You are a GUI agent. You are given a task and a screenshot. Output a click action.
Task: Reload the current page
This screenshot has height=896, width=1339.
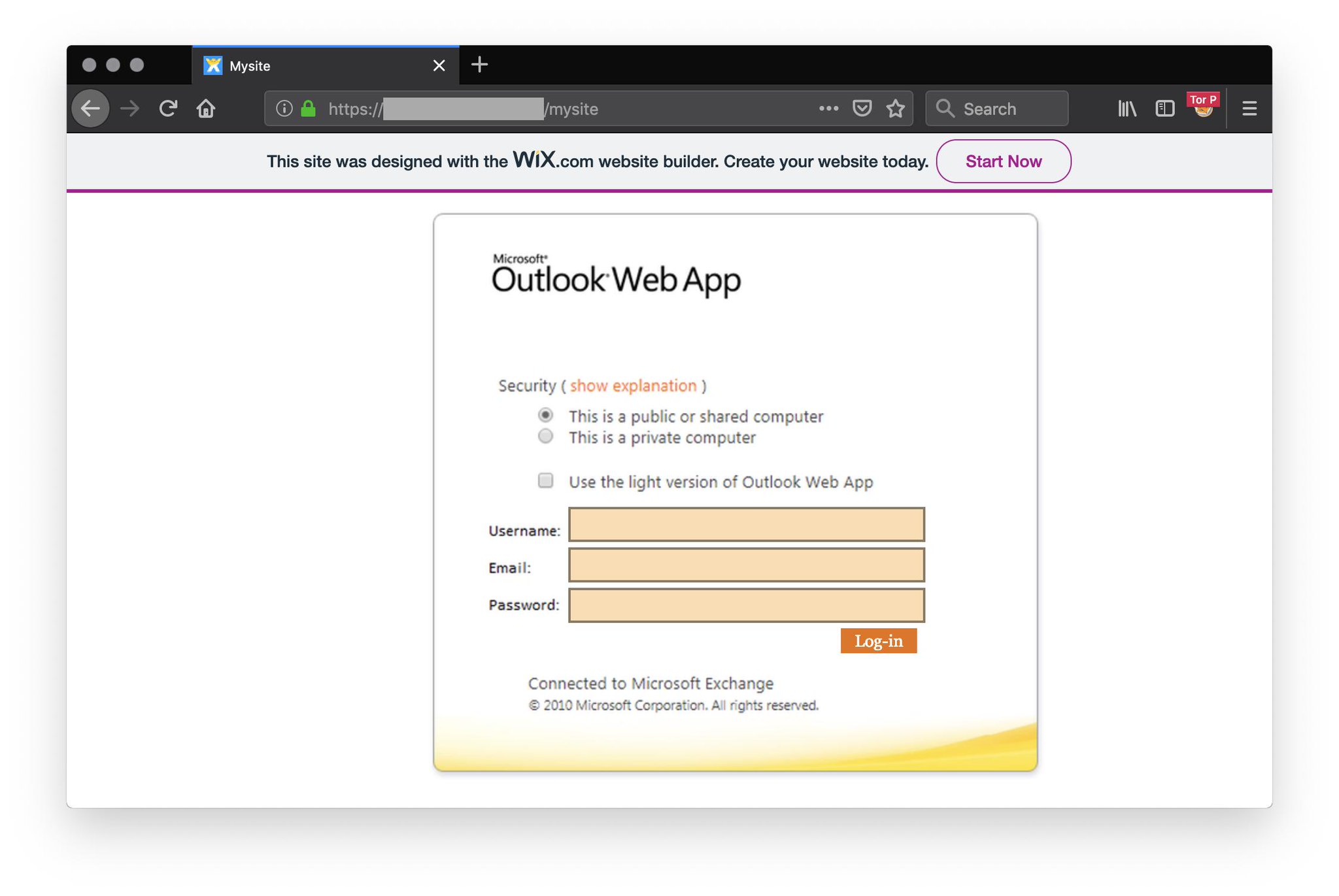tap(168, 108)
